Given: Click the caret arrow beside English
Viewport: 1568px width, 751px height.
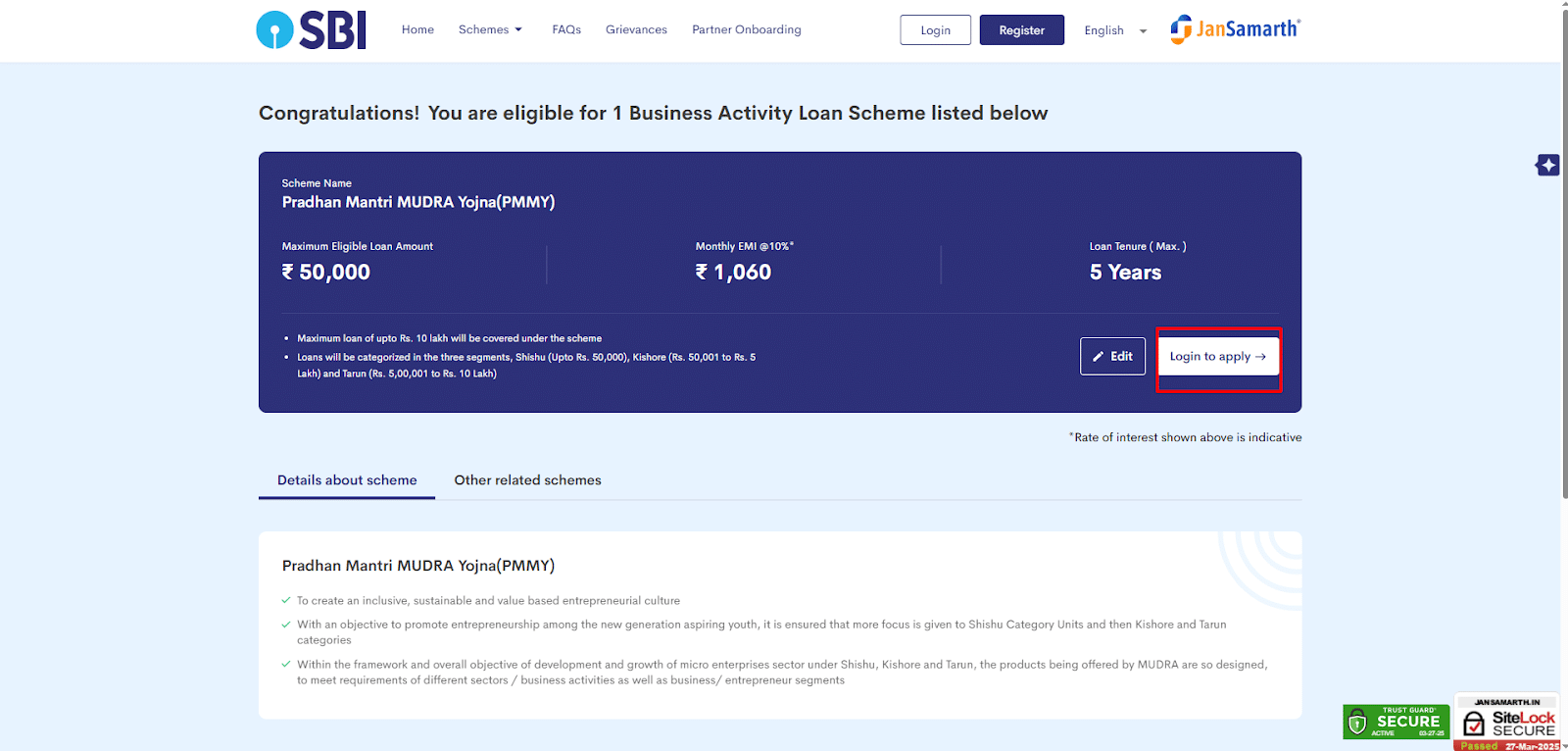Looking at the screenshot, I should [x=1143, y=31].
